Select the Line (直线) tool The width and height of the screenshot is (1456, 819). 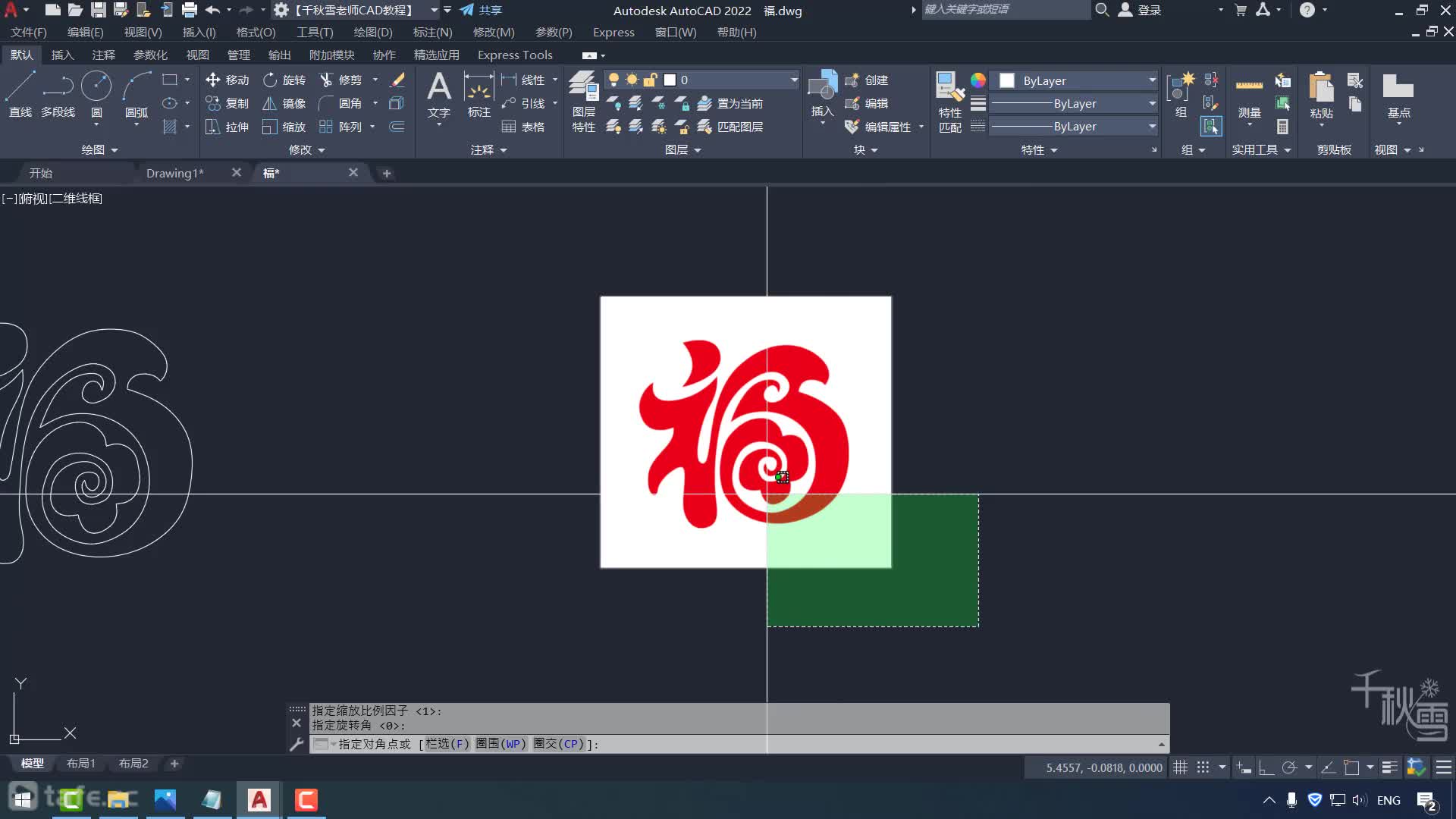(x=20, y=95)
